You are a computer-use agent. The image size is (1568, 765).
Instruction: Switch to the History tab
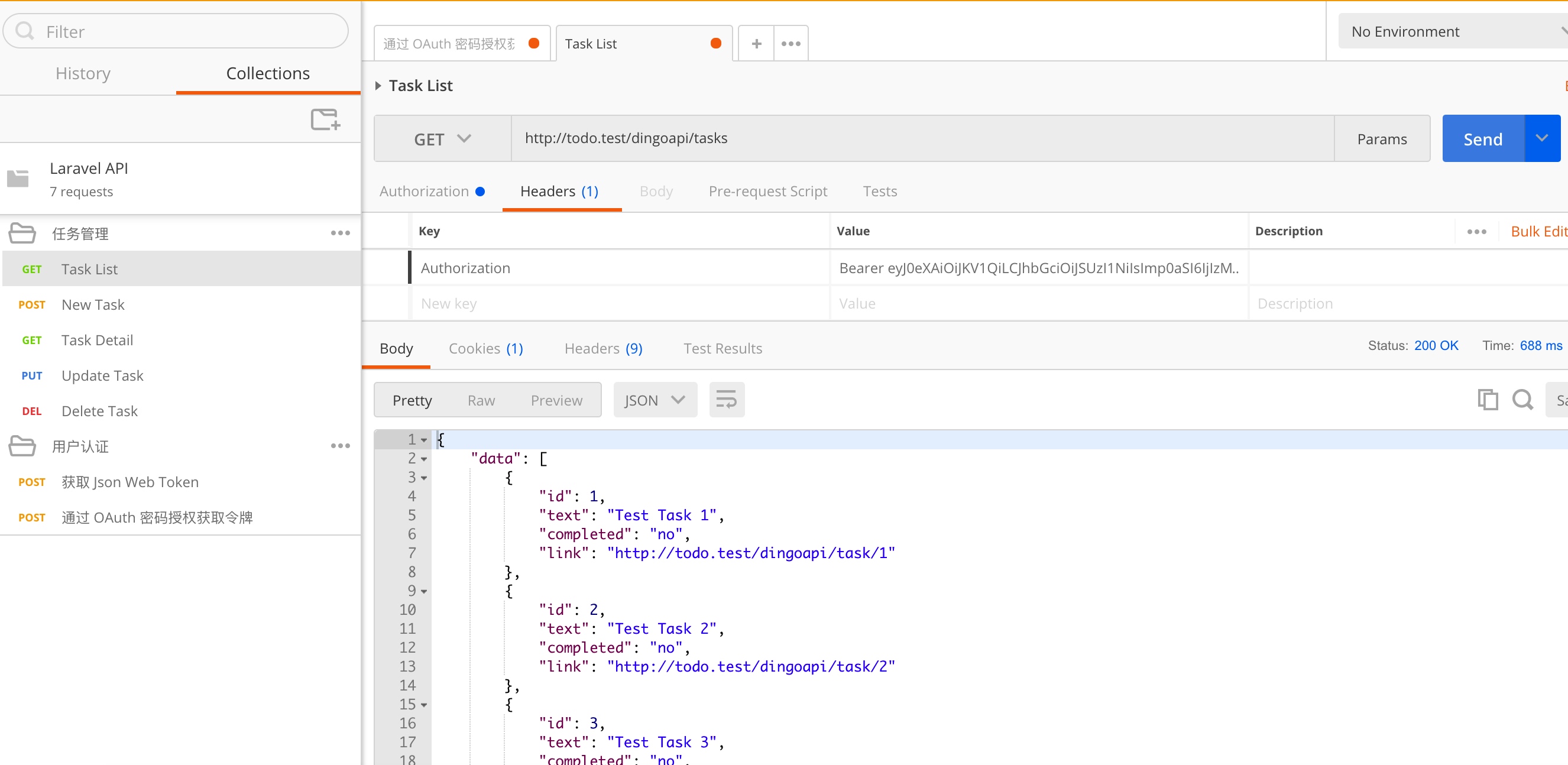click(x=83, y=74)
